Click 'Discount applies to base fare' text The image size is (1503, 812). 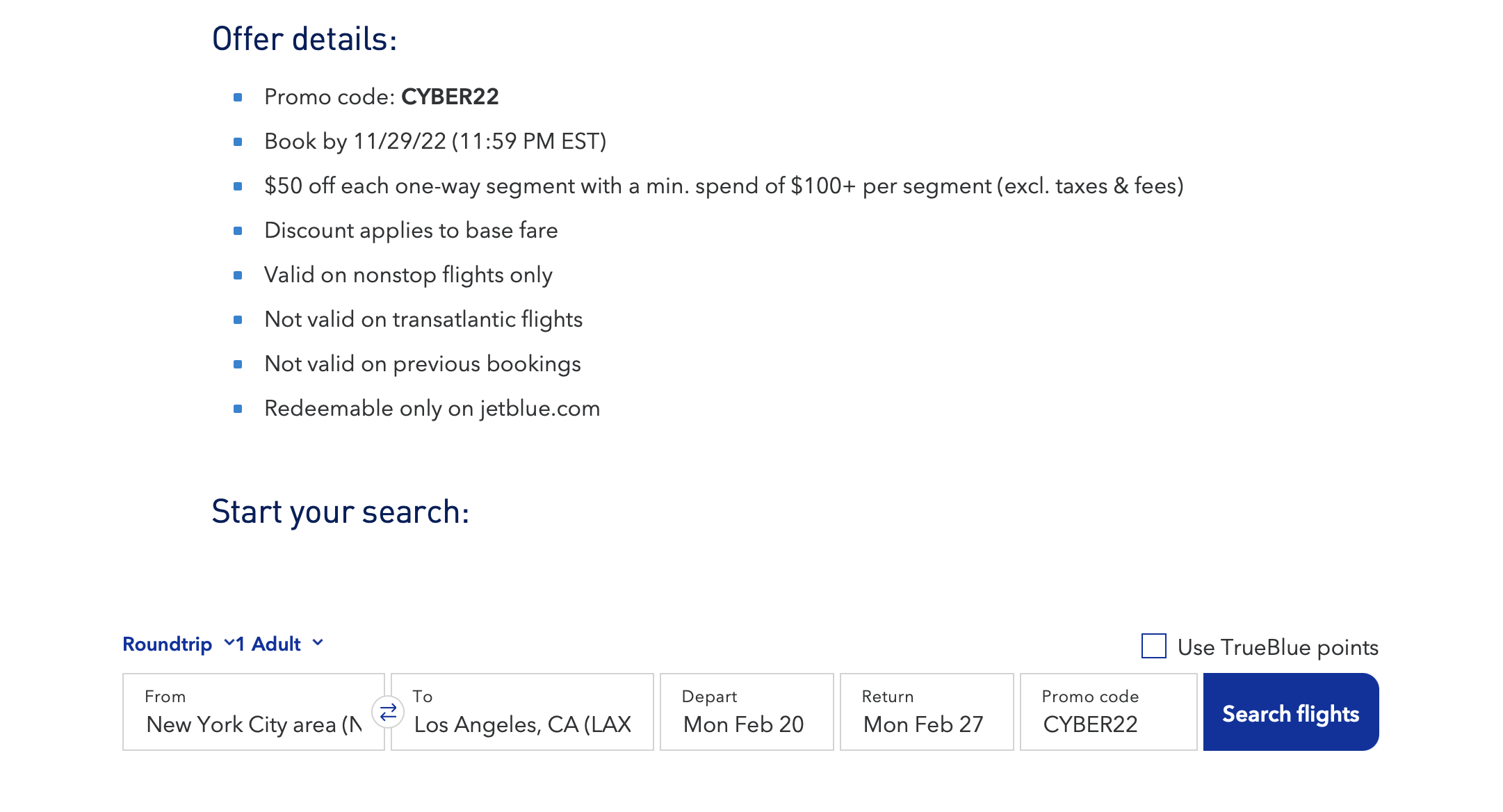411,230
